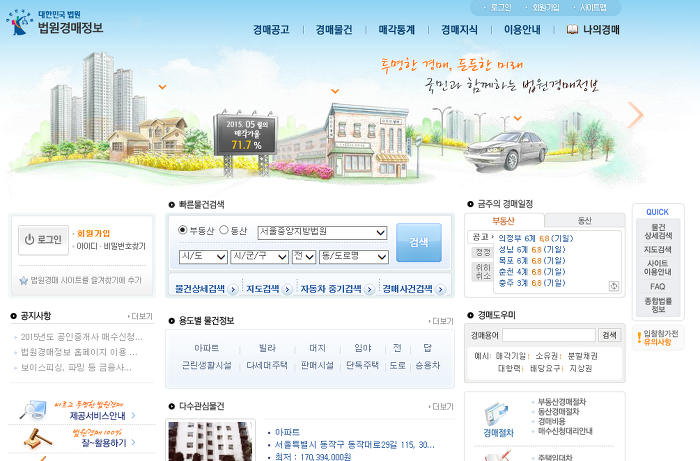Image resolution: width=700 pixels, height=461 pixels.
Task: Click exclamation icon of 입찰참가전 유의사항
Action: point(639,338)
